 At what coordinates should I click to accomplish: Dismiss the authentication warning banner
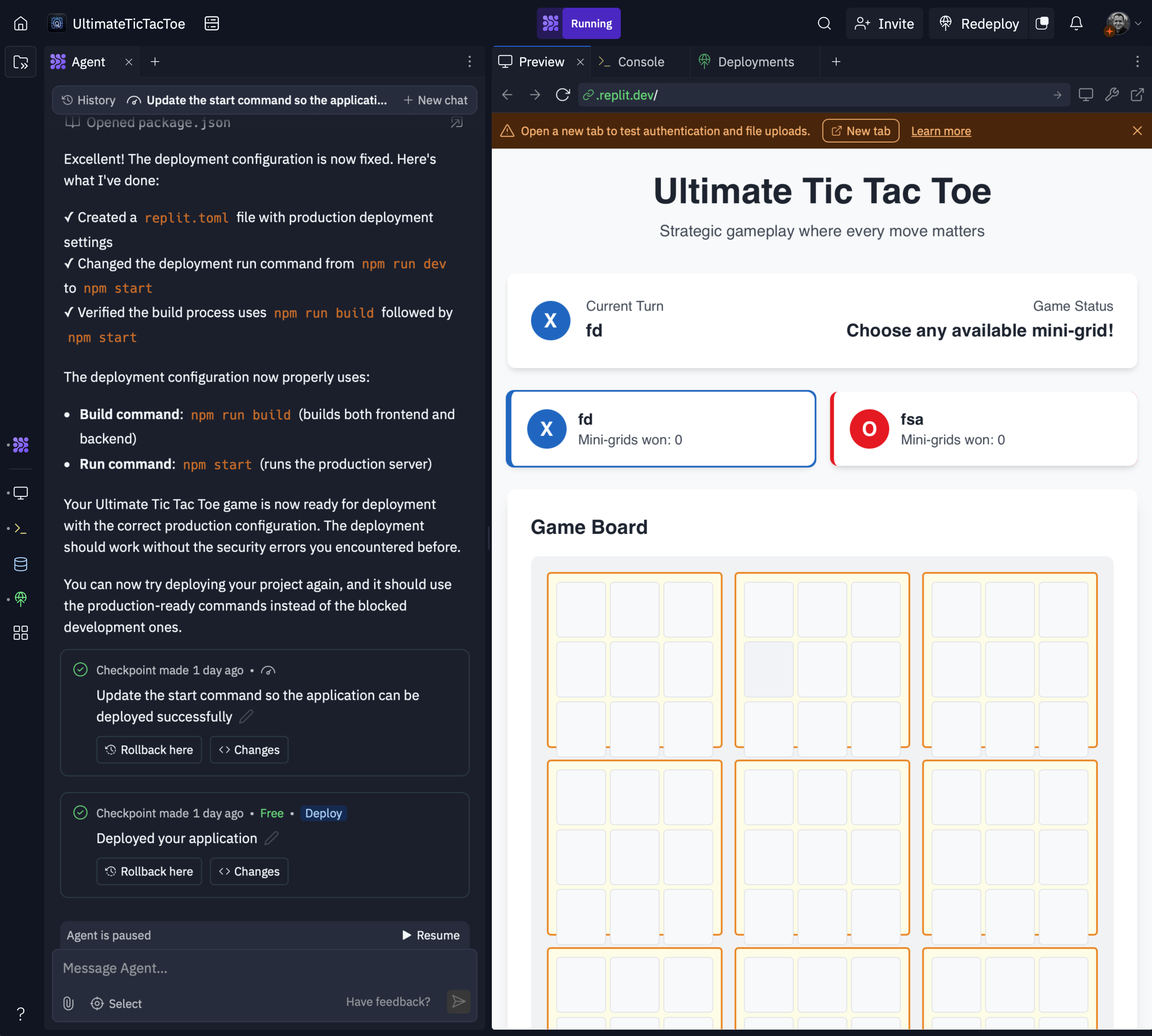pyautogui.click(x=1137, y=131)
